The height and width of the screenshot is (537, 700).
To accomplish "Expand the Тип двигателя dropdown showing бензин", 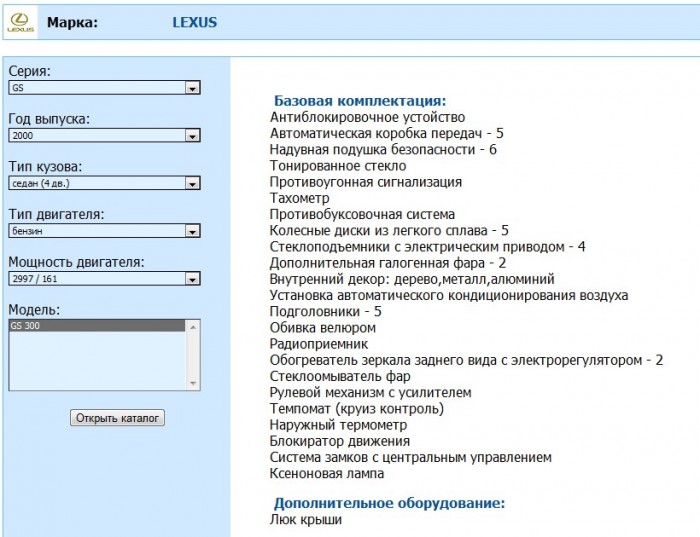I will coord(104,231).
